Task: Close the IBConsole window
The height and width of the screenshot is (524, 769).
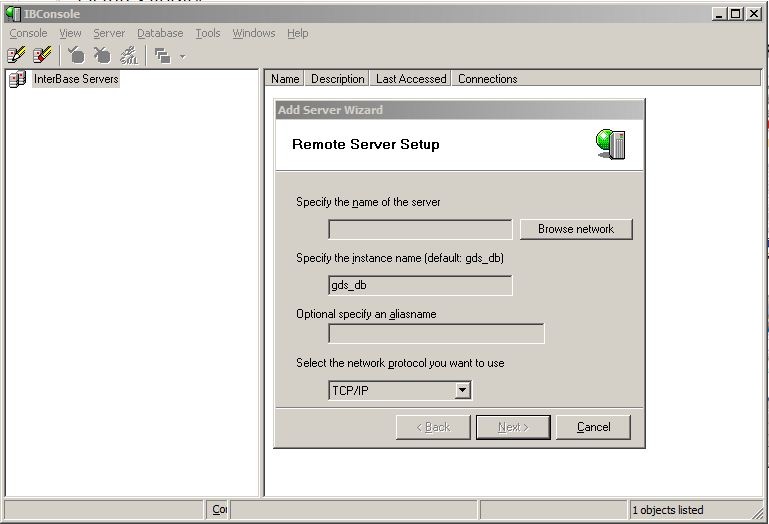Action: pyautogui.click(x=754, y=14)
